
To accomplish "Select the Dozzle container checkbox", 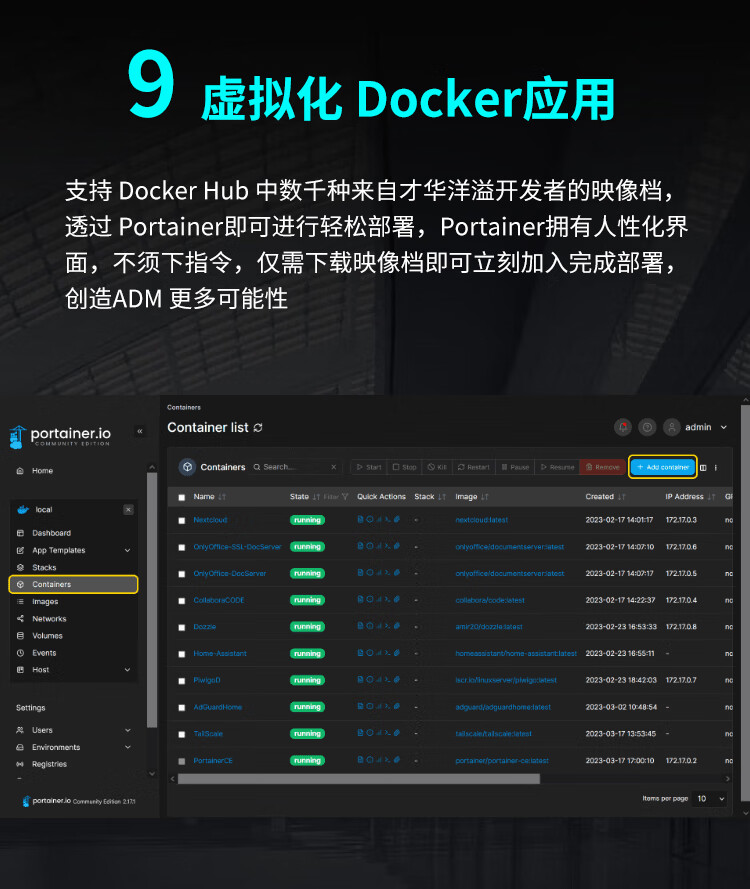I will 181,628.
